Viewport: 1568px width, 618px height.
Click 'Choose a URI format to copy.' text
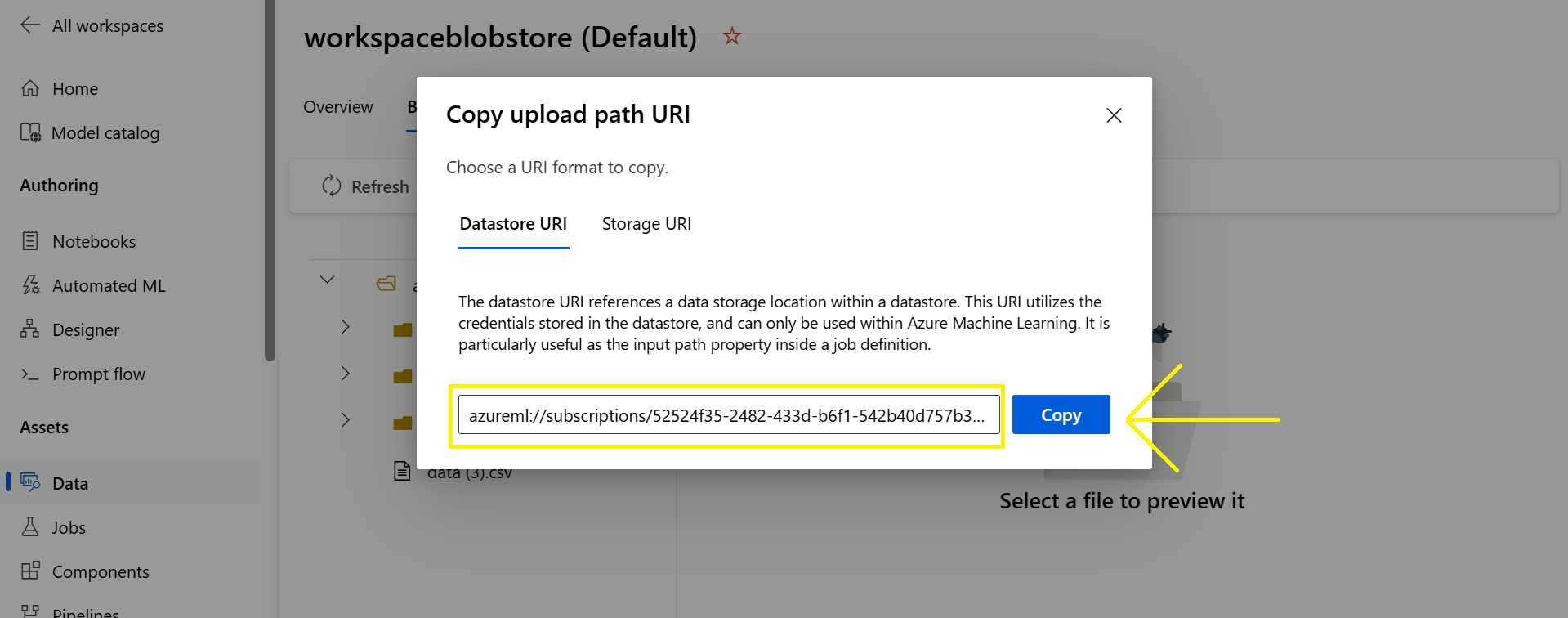557,168
